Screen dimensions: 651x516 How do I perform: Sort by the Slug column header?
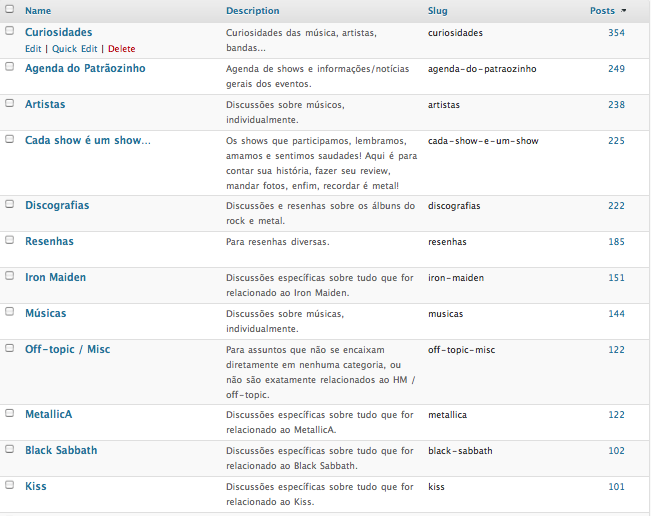[438, 11]
